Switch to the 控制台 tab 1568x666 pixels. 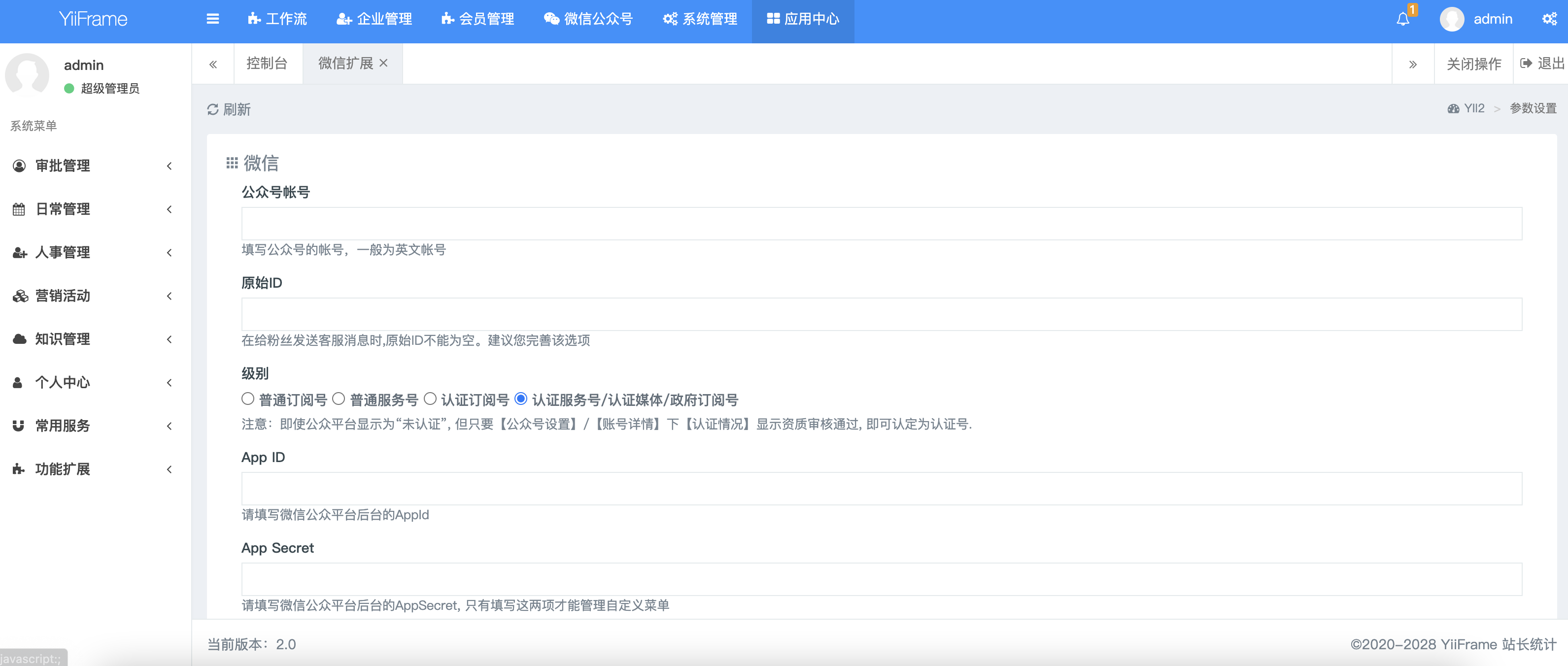click(x=267, y=63)
